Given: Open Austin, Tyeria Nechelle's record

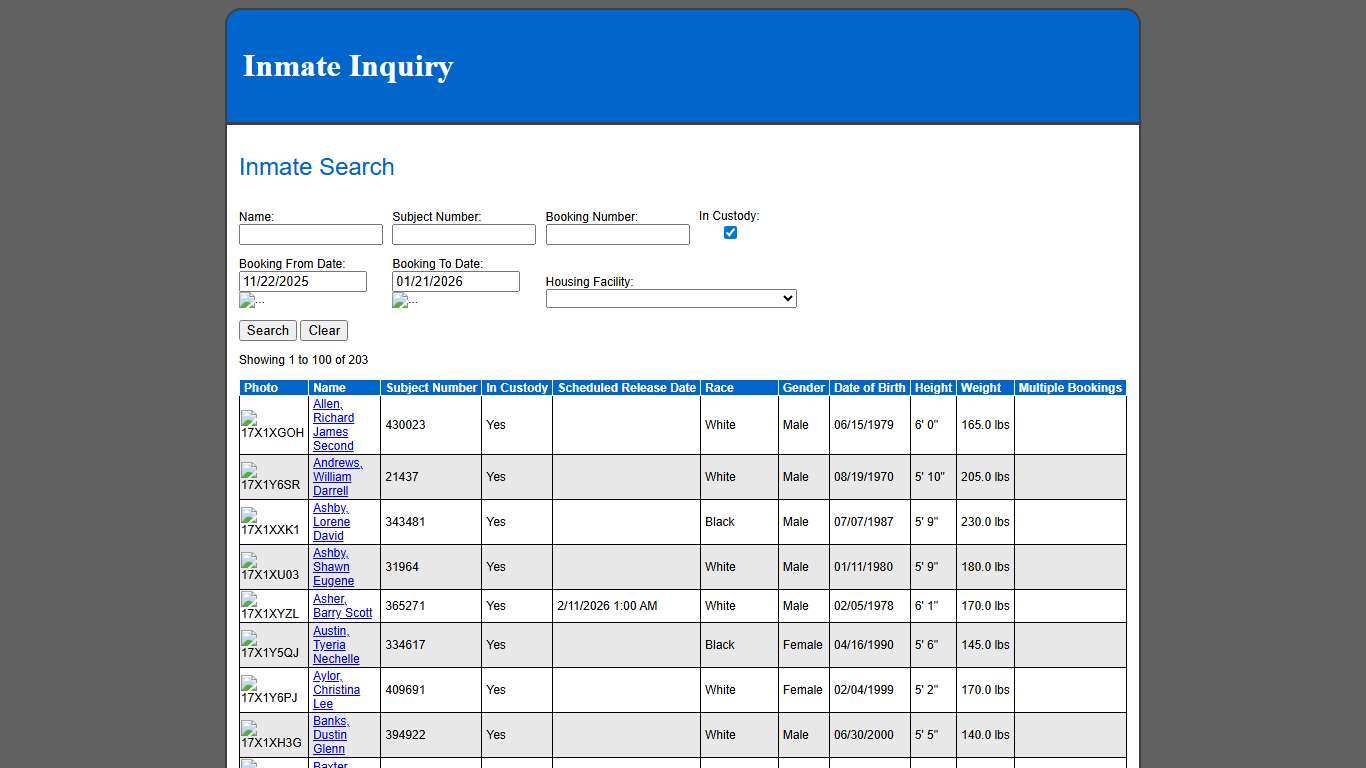Looking at the screenshot, I should (336, 645).
